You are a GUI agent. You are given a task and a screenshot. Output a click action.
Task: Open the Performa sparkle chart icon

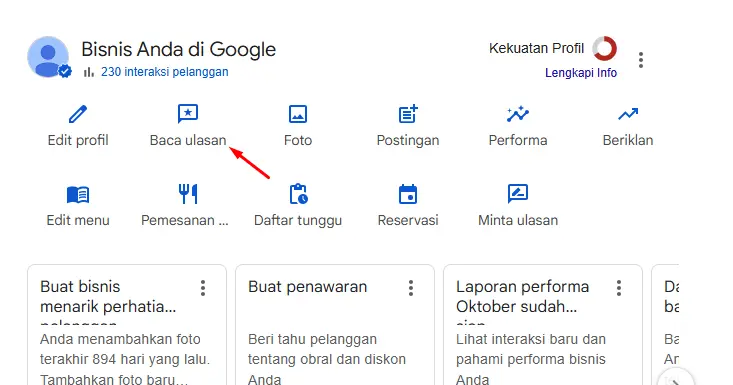click(517, 114)
